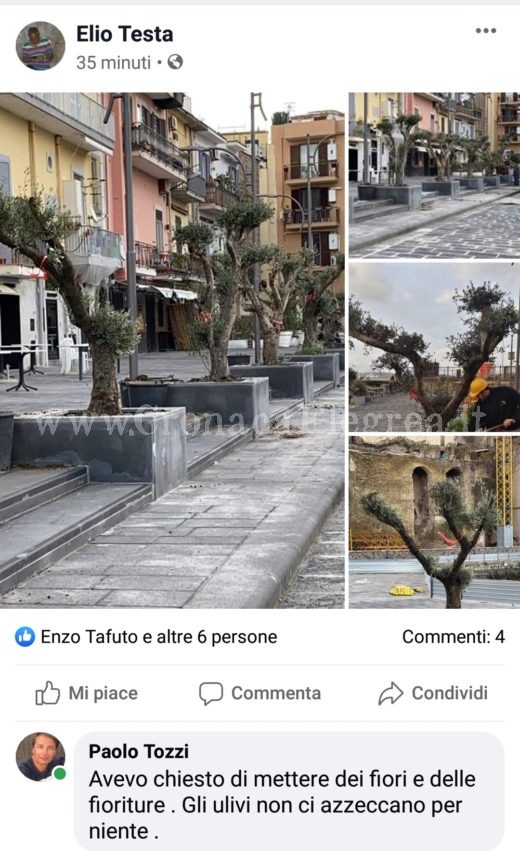Open Paolo Tozzi's profile avatar
520x851 pixels.
40,757
